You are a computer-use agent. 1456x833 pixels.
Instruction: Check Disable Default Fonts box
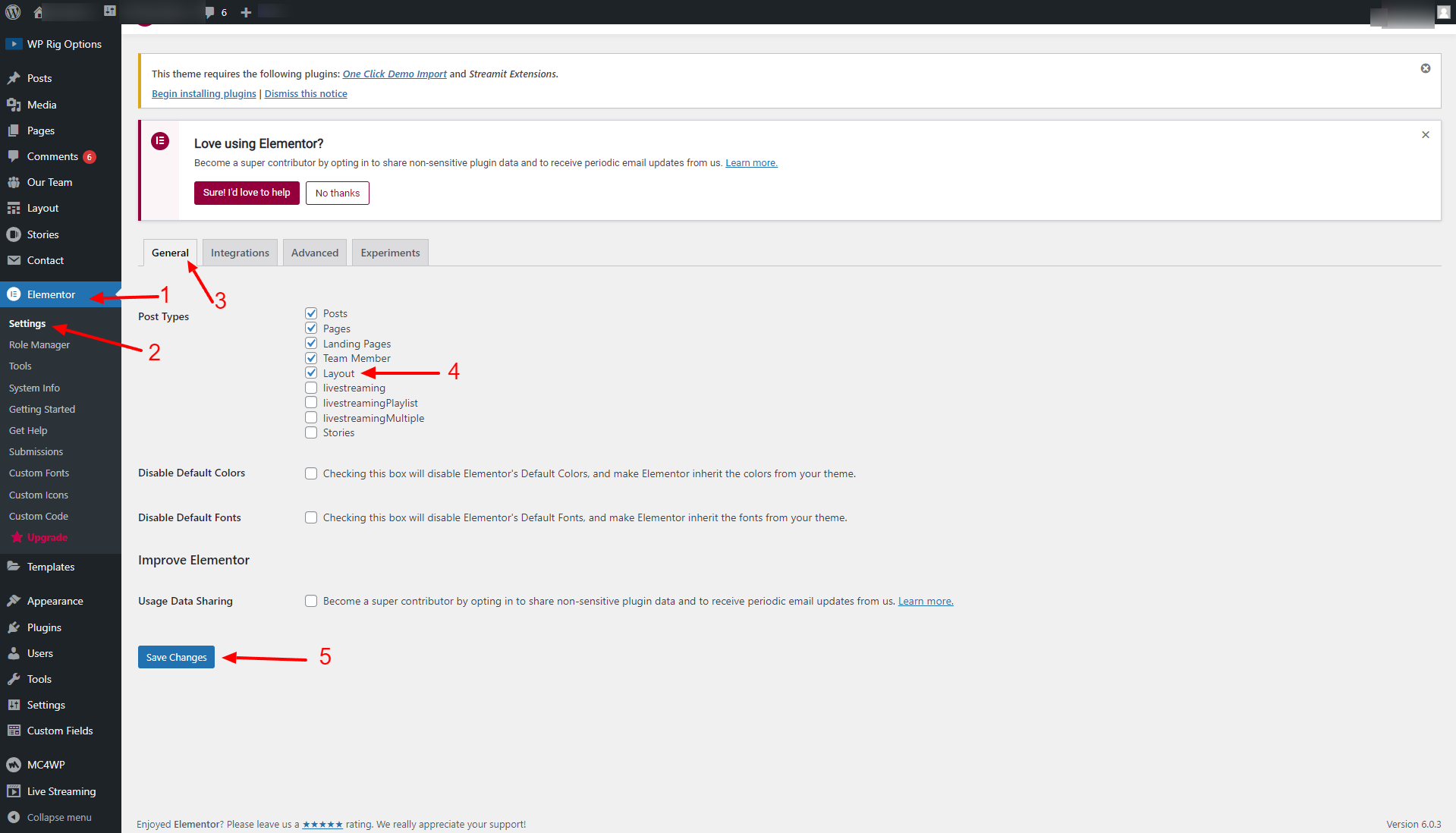tap(311, 517)
